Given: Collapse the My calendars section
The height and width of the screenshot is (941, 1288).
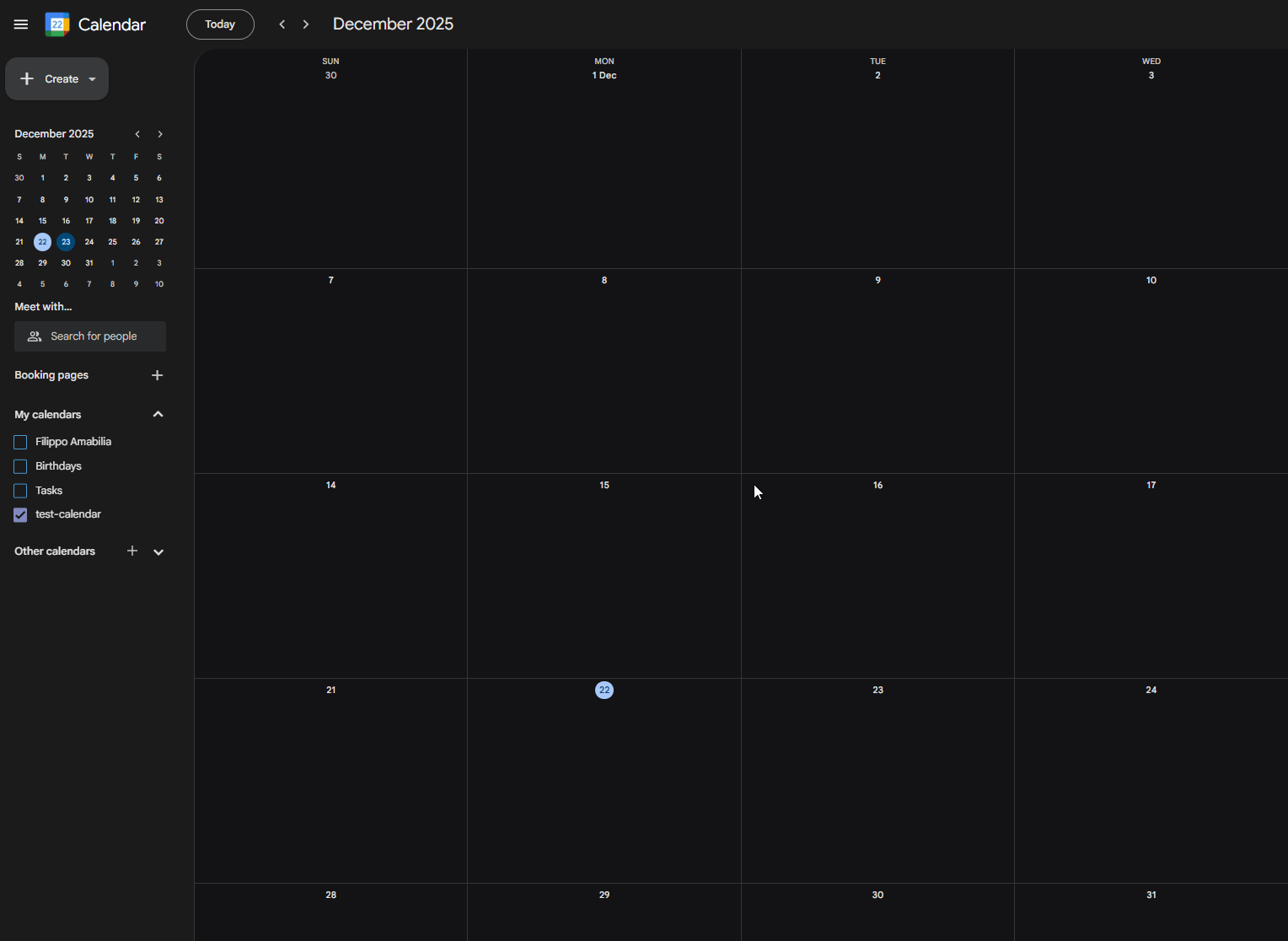Looking at the screenshot, I should click(x=158, y=414).
